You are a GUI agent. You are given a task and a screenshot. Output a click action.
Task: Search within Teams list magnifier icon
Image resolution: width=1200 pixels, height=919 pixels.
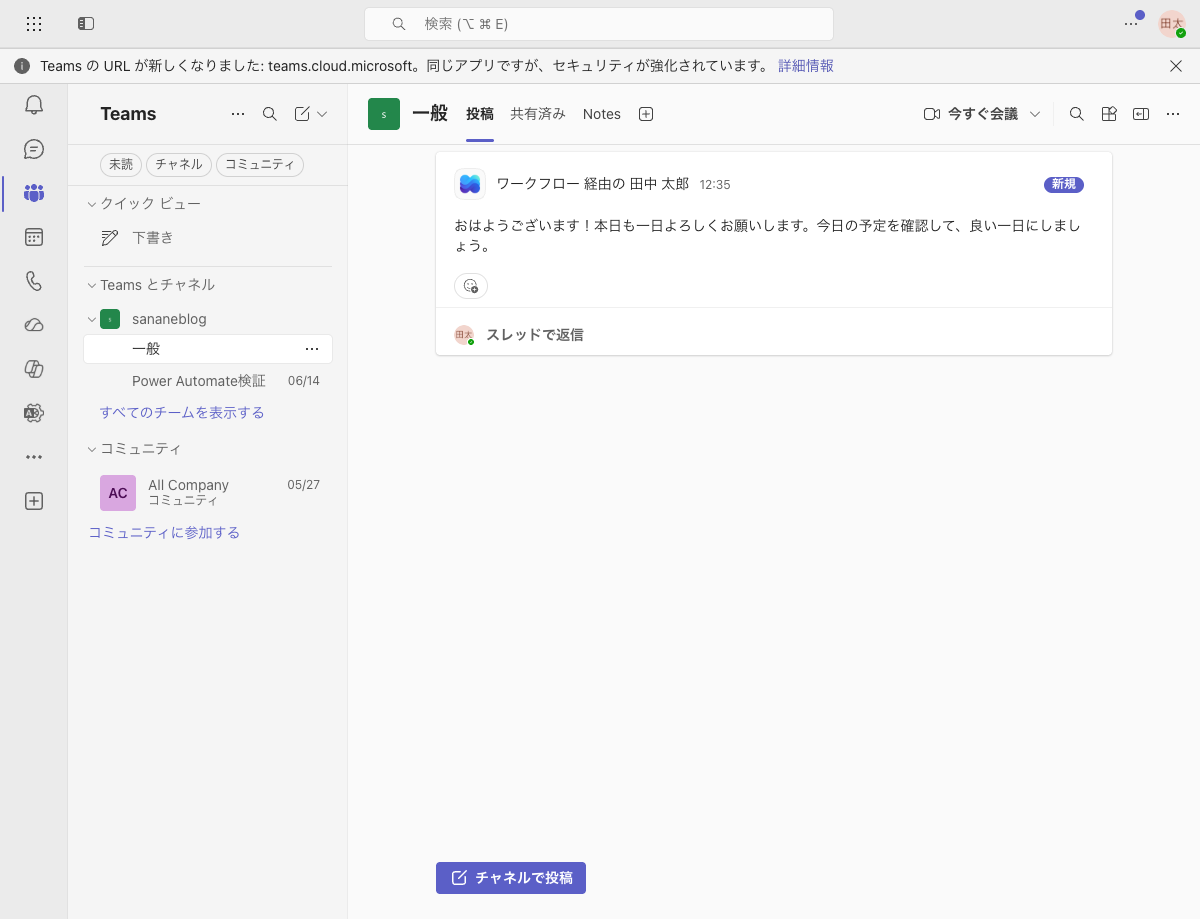point(270,114)
